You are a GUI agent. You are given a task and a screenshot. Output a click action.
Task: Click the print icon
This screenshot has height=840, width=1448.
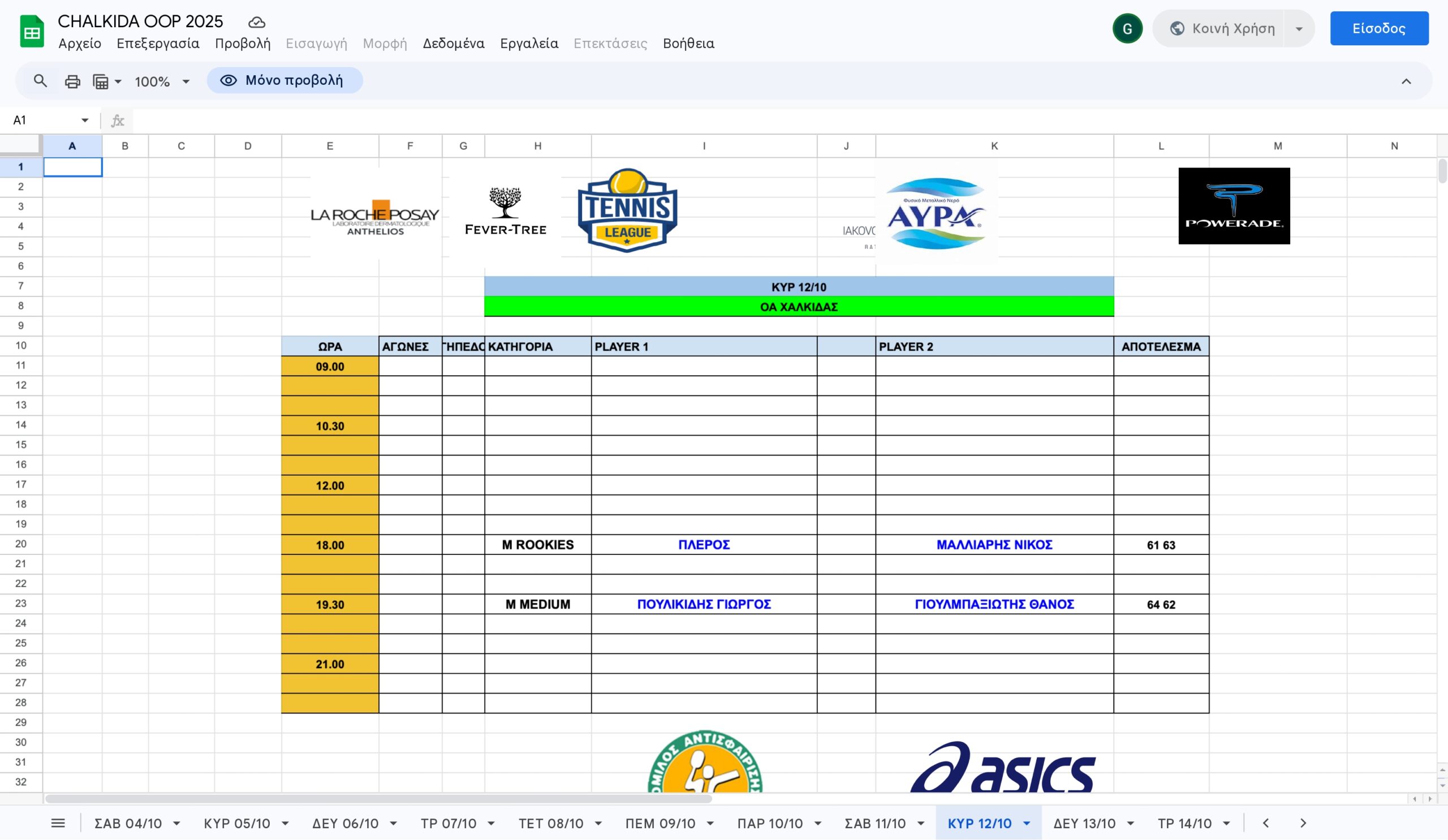72,81
